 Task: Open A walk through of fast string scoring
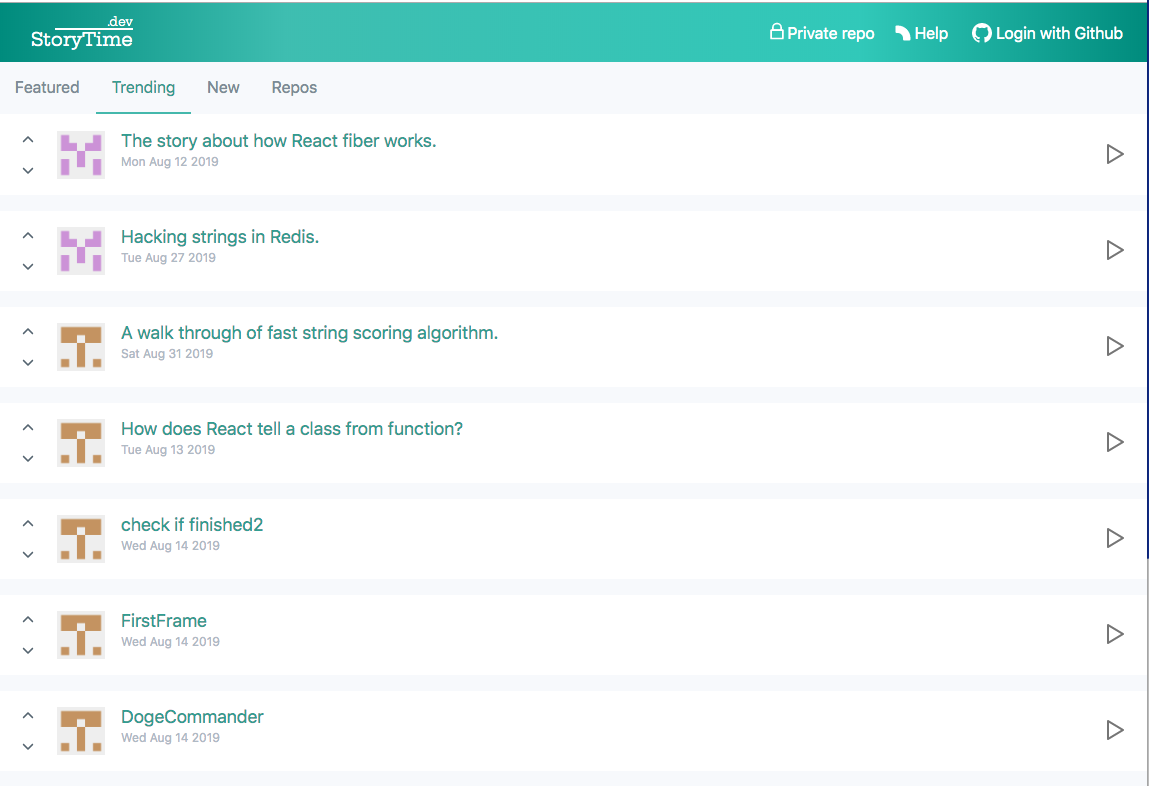(309, 333)
